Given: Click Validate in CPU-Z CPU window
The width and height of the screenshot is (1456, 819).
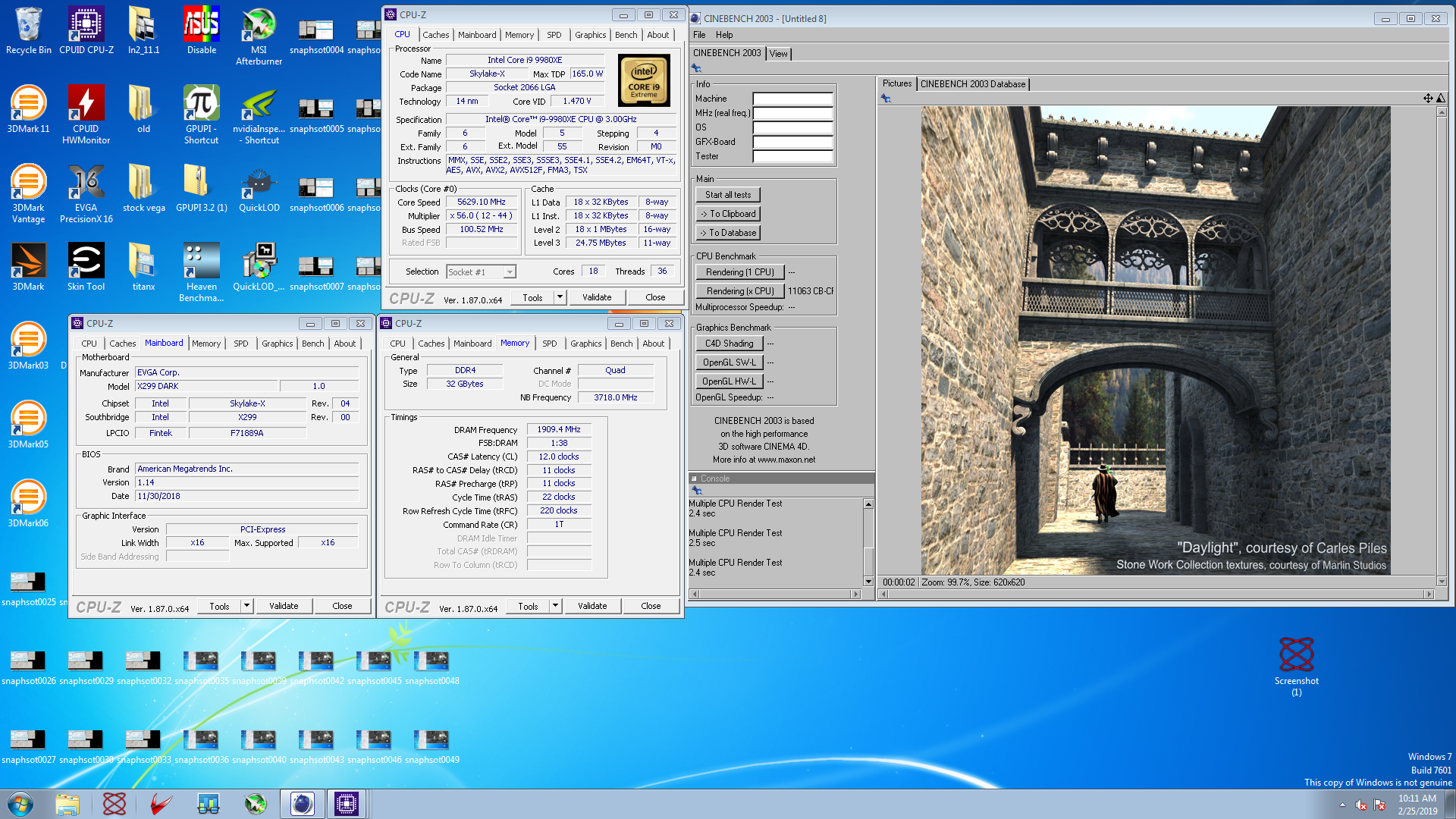Looking at the screenshot, I should tap(597, 297).
